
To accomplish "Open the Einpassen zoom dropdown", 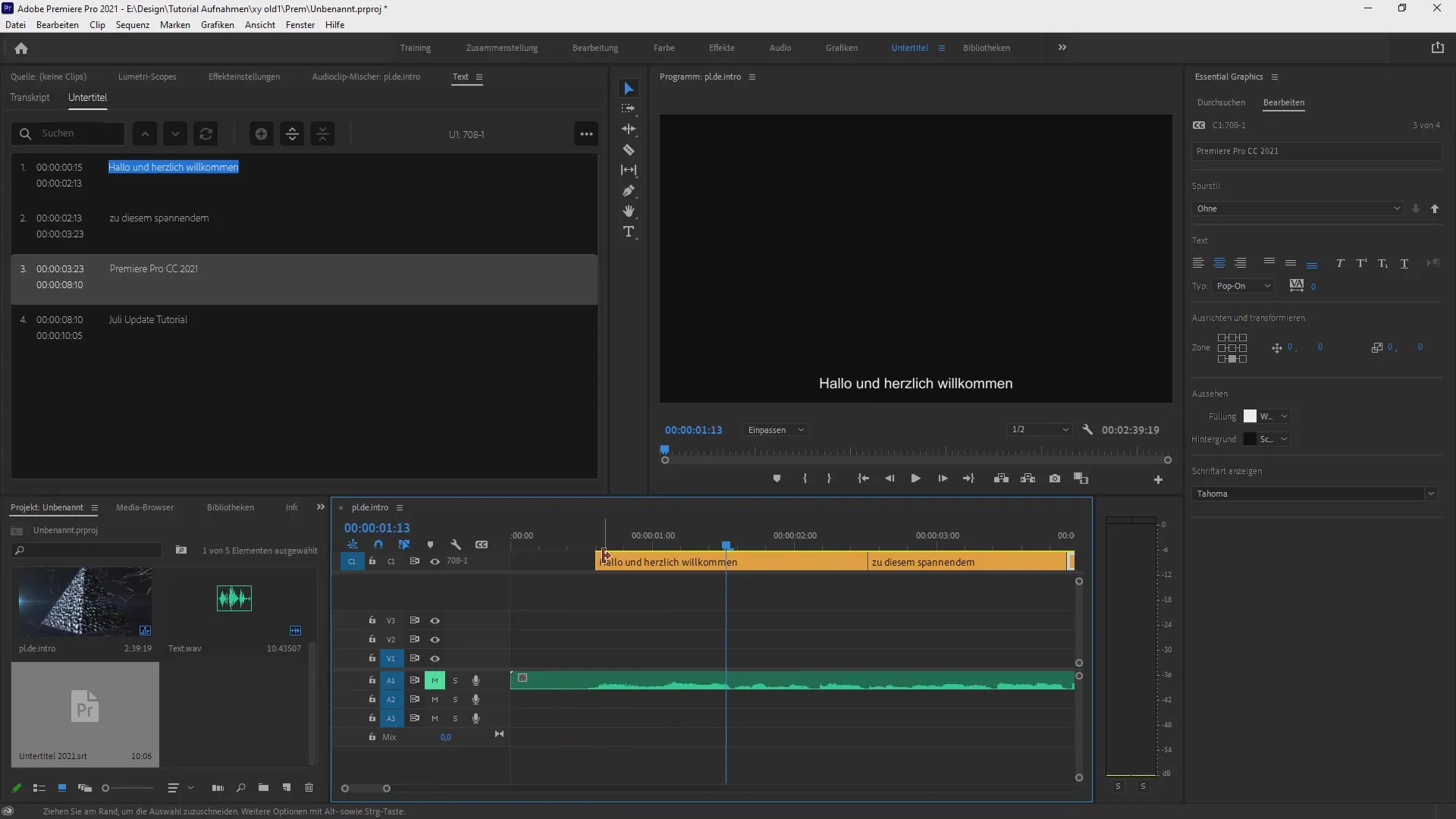I will 775,430.
